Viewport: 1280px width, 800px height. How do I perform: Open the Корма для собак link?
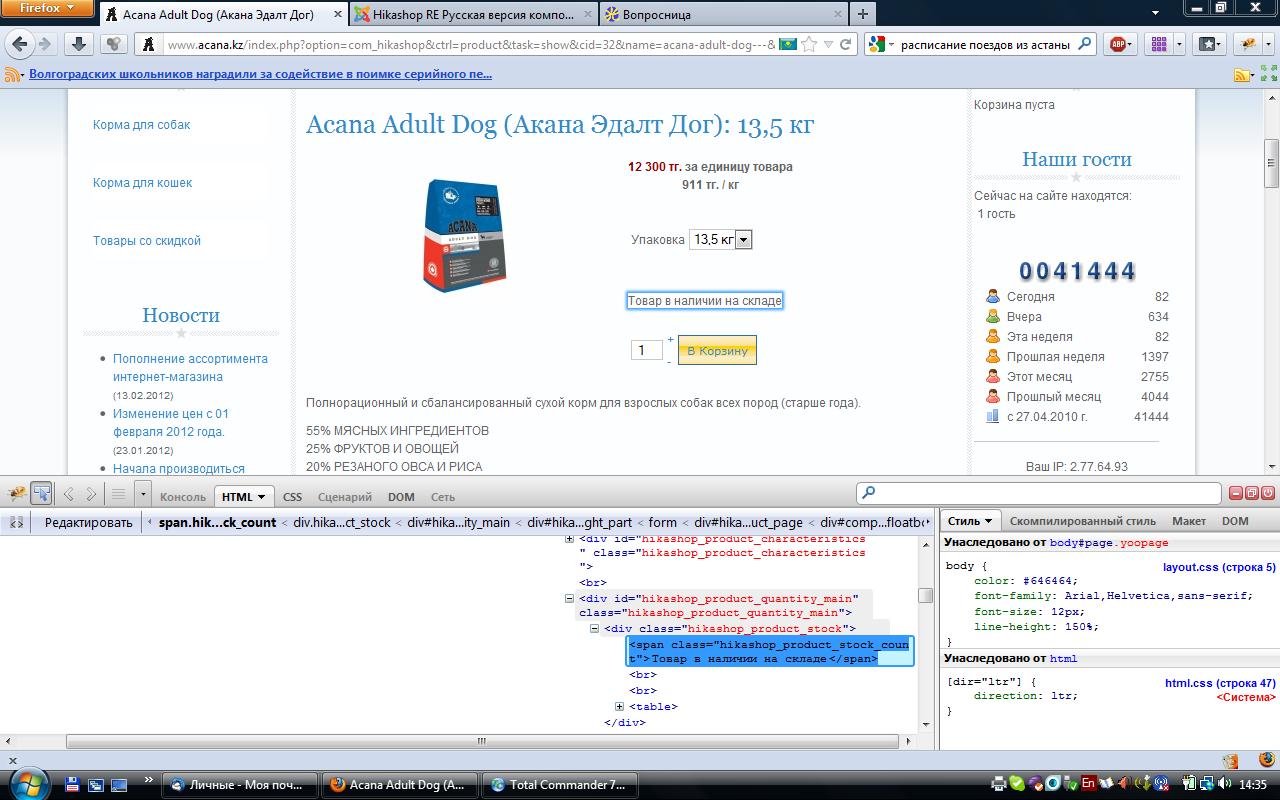click(x=141, y=125)
